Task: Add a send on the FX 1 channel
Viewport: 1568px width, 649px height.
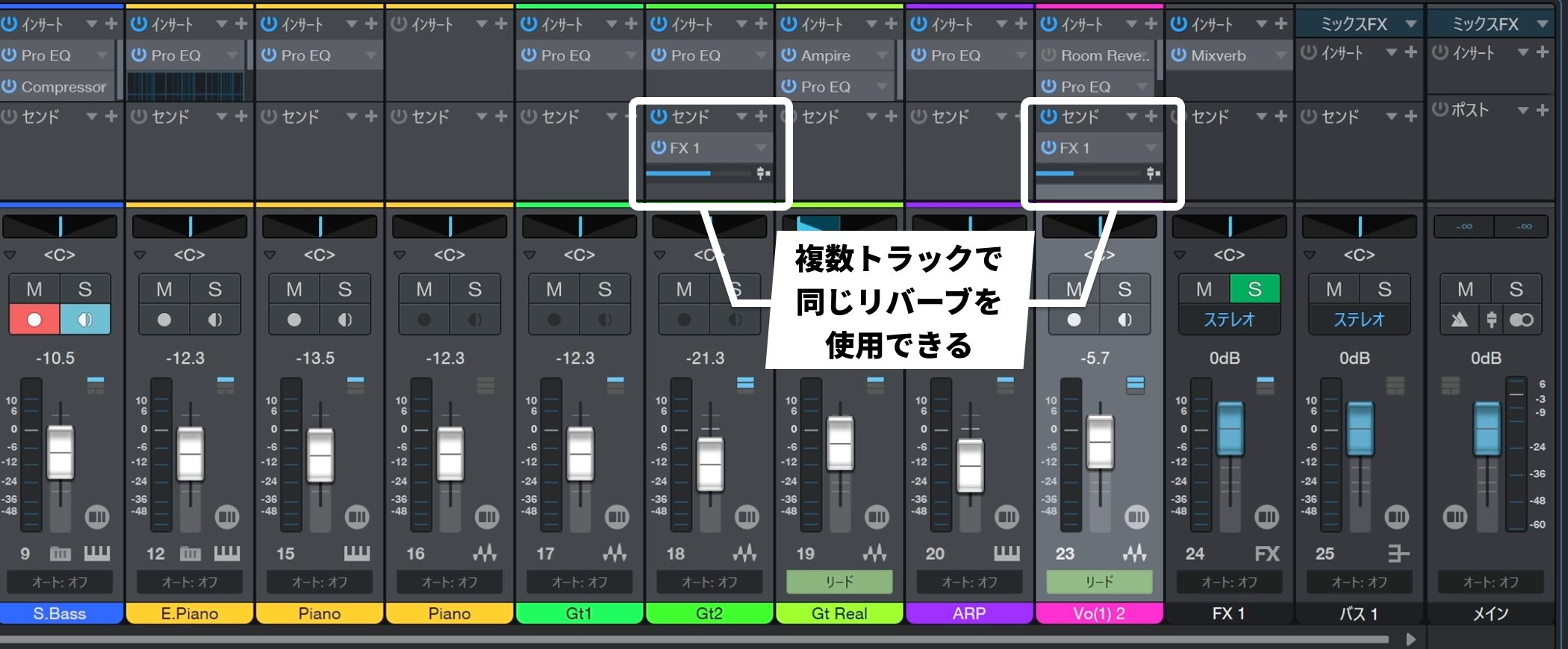Action: (x=1281, y=117)
